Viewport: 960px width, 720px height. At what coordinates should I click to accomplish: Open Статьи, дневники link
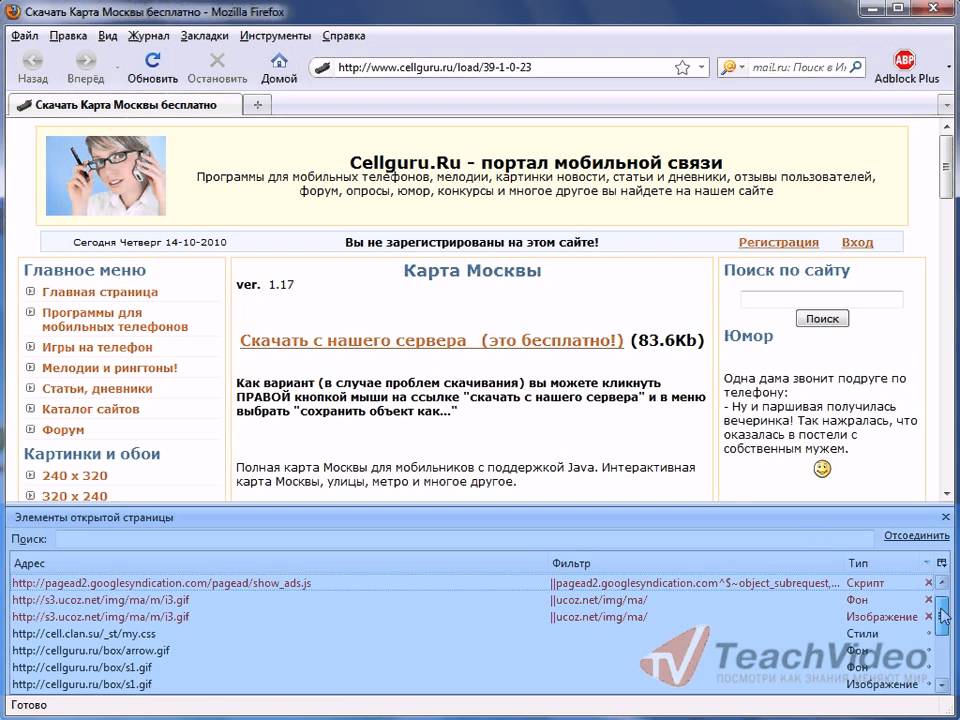[97, 389]
